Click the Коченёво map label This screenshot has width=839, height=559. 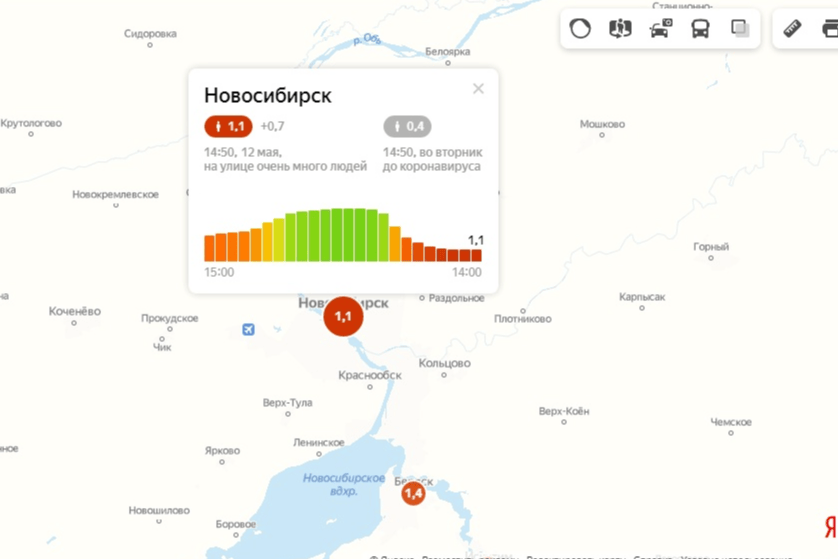click(x=74, y=311)
